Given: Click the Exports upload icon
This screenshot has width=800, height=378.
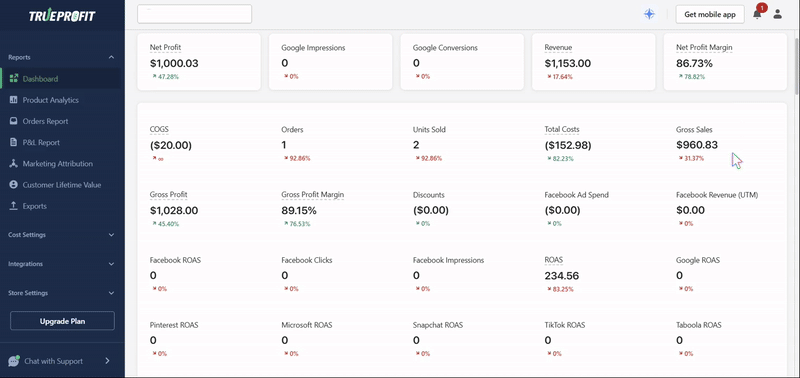Looking at the screenshot, I should 14,206.
